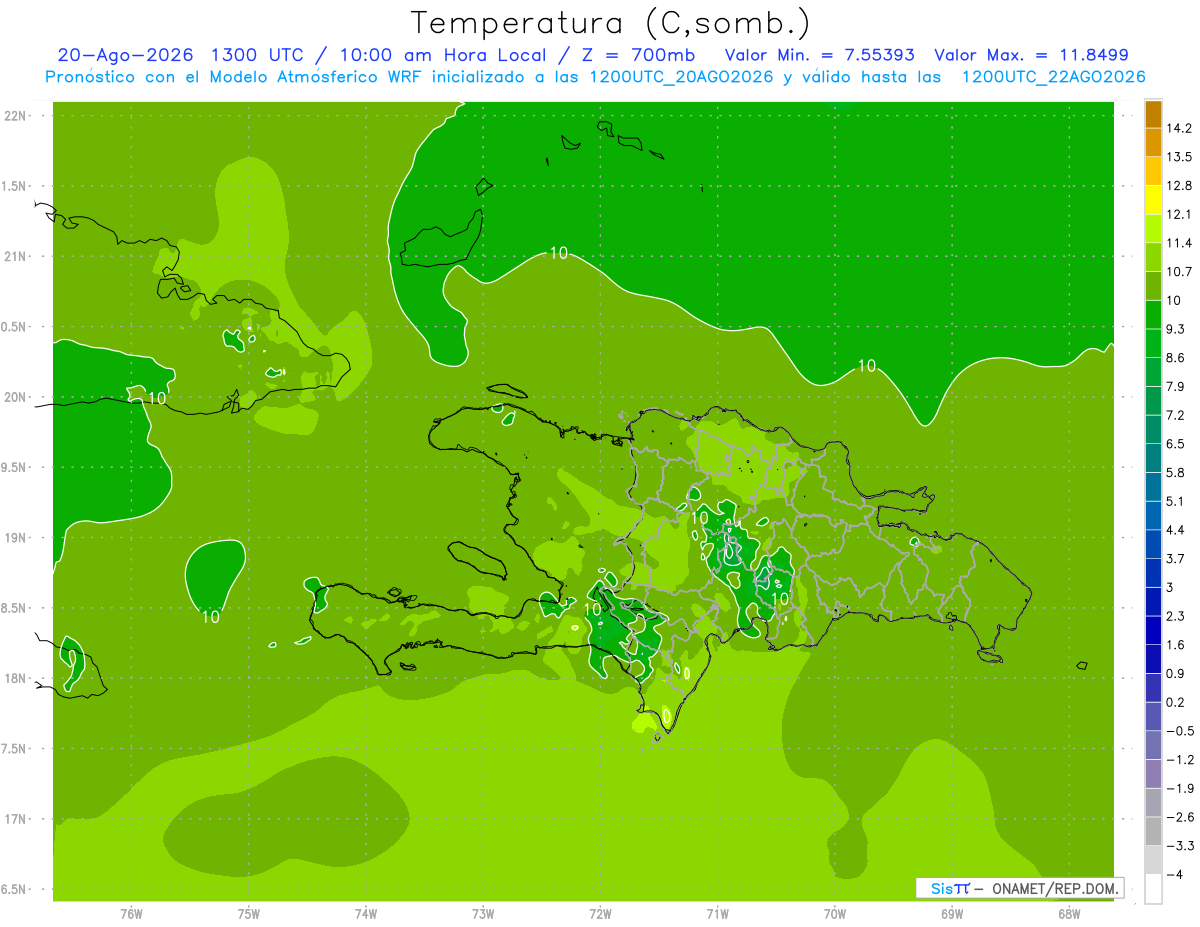Click the '18N' latitude axis label
The width and height of the screenshot is (1200, 927).
15,678
